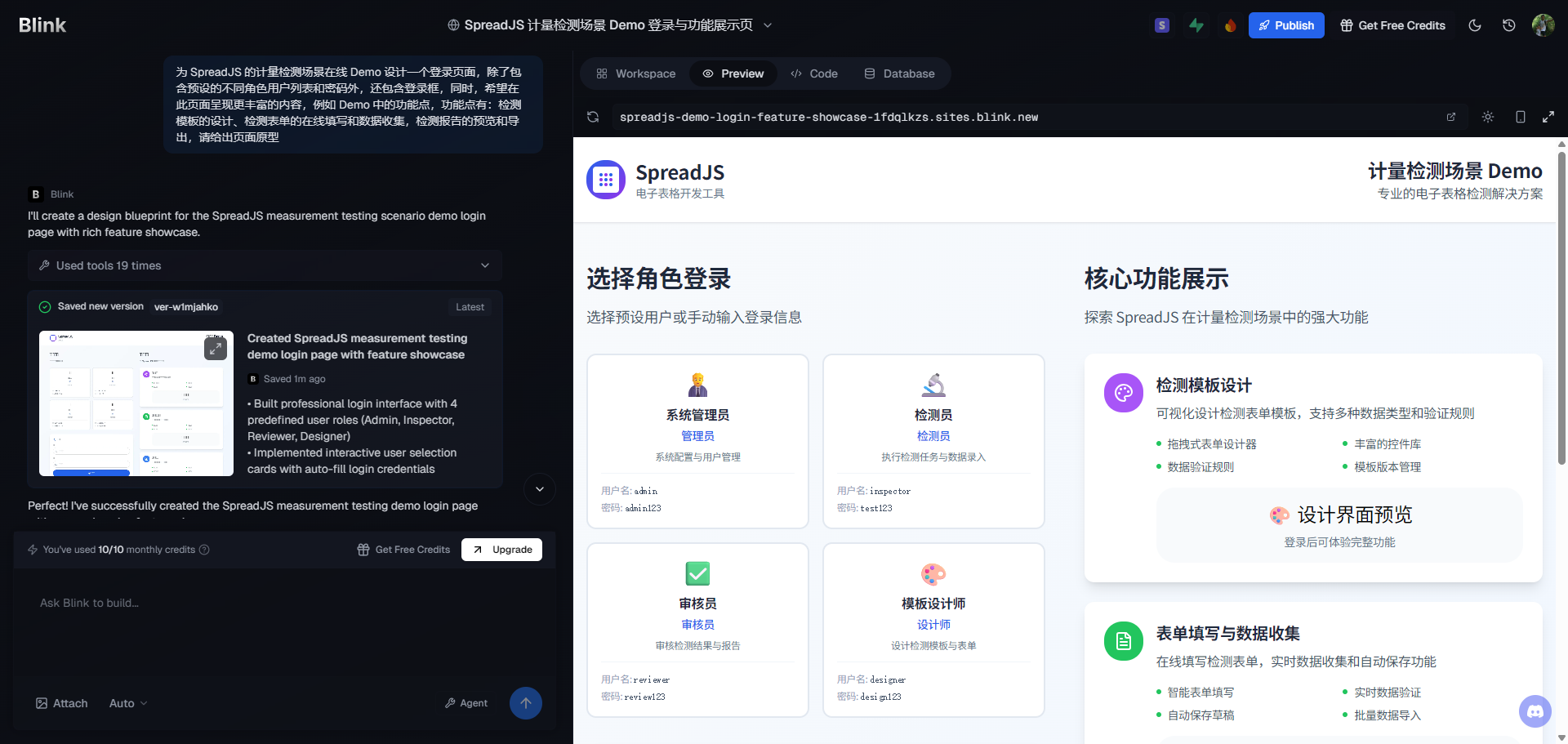The image size is (1568, 744).
Task: Open user profile avatar
Action: point(1543,25)
